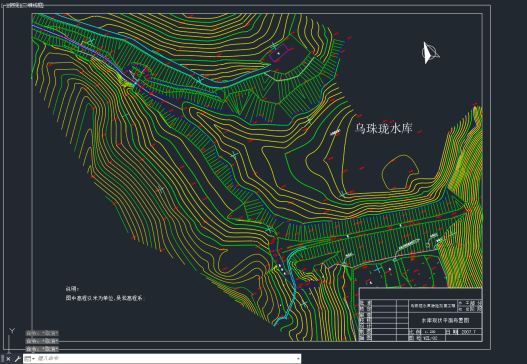Image resolution: width=527 pixels, height=364 pixels.
Task: Select the note line about elevation units
Action: (x=105, y=298)
